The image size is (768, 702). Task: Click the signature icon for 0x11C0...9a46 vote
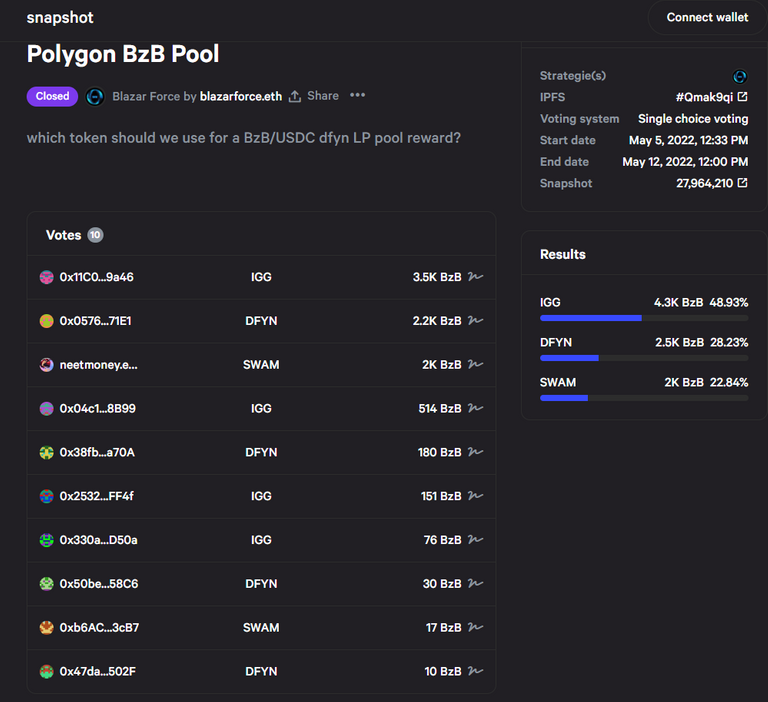click(475, 277)
